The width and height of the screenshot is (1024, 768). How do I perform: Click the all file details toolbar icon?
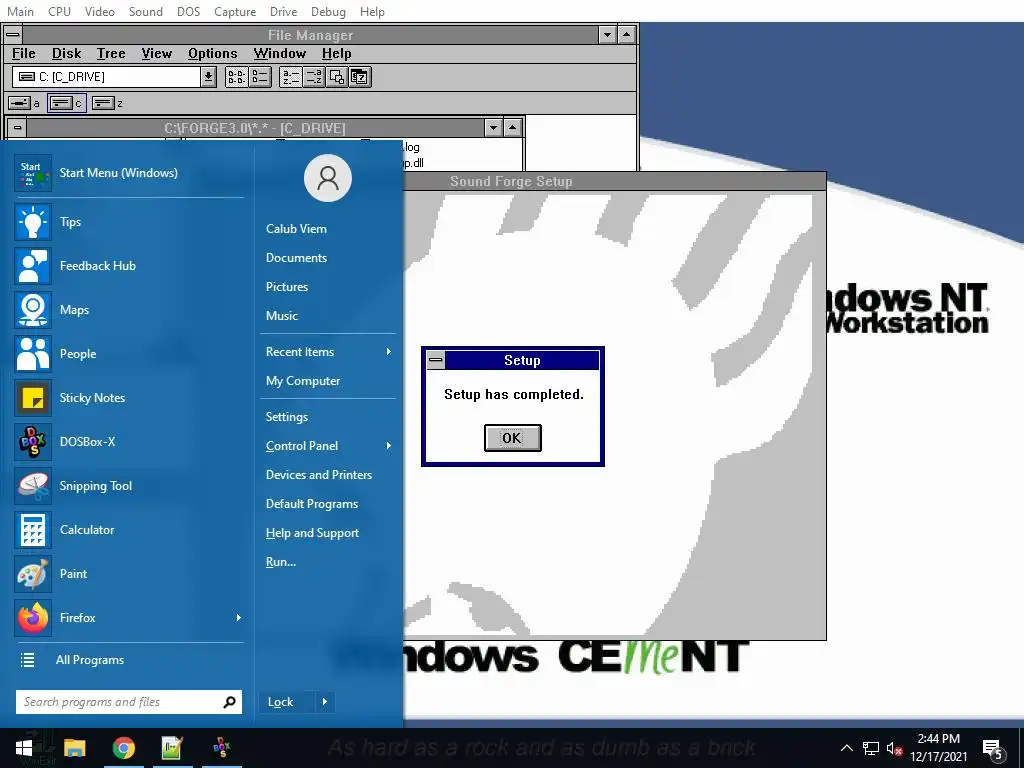(260, 77)
